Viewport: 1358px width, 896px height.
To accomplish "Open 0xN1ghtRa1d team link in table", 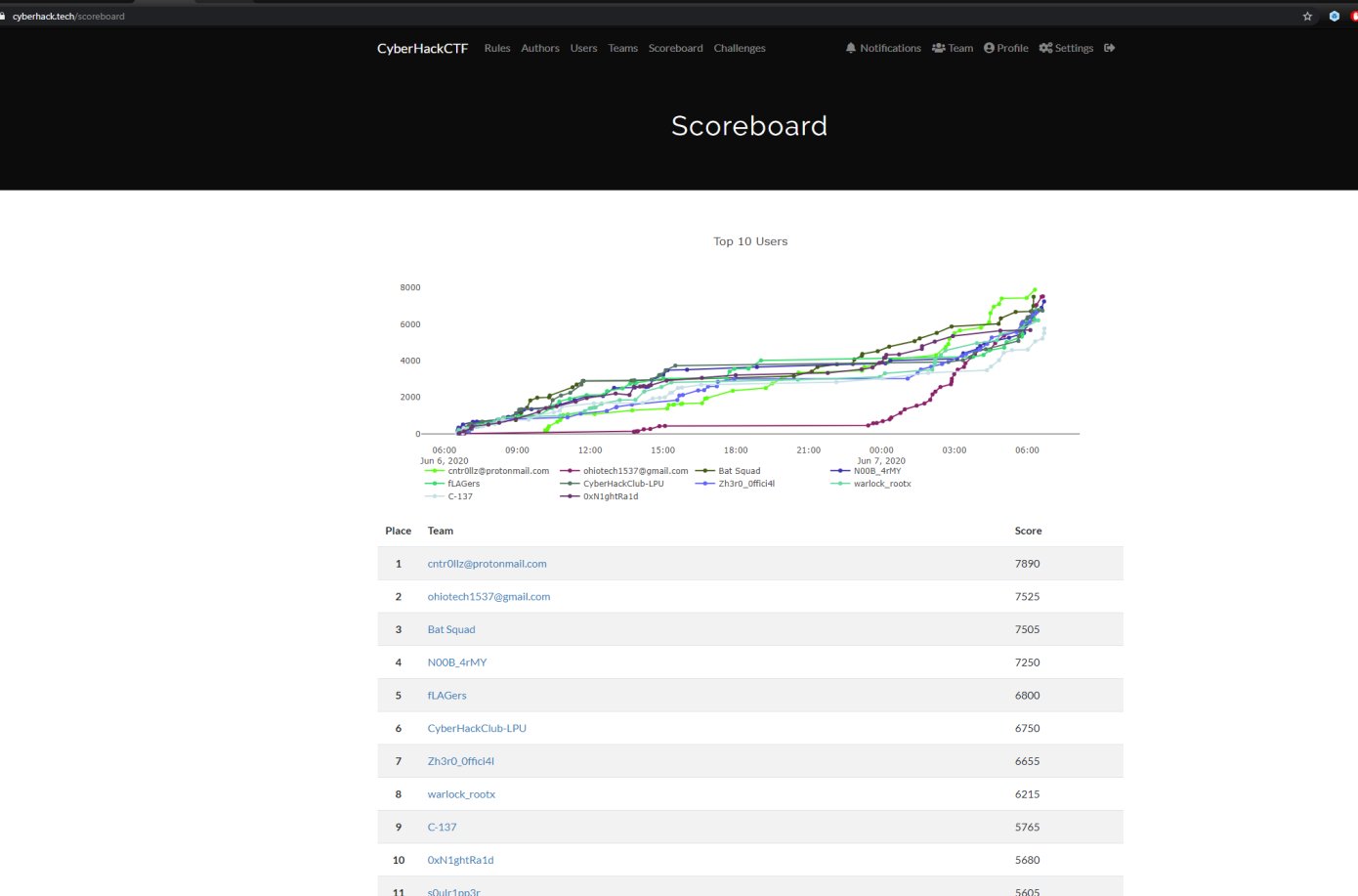I will 460,861.
